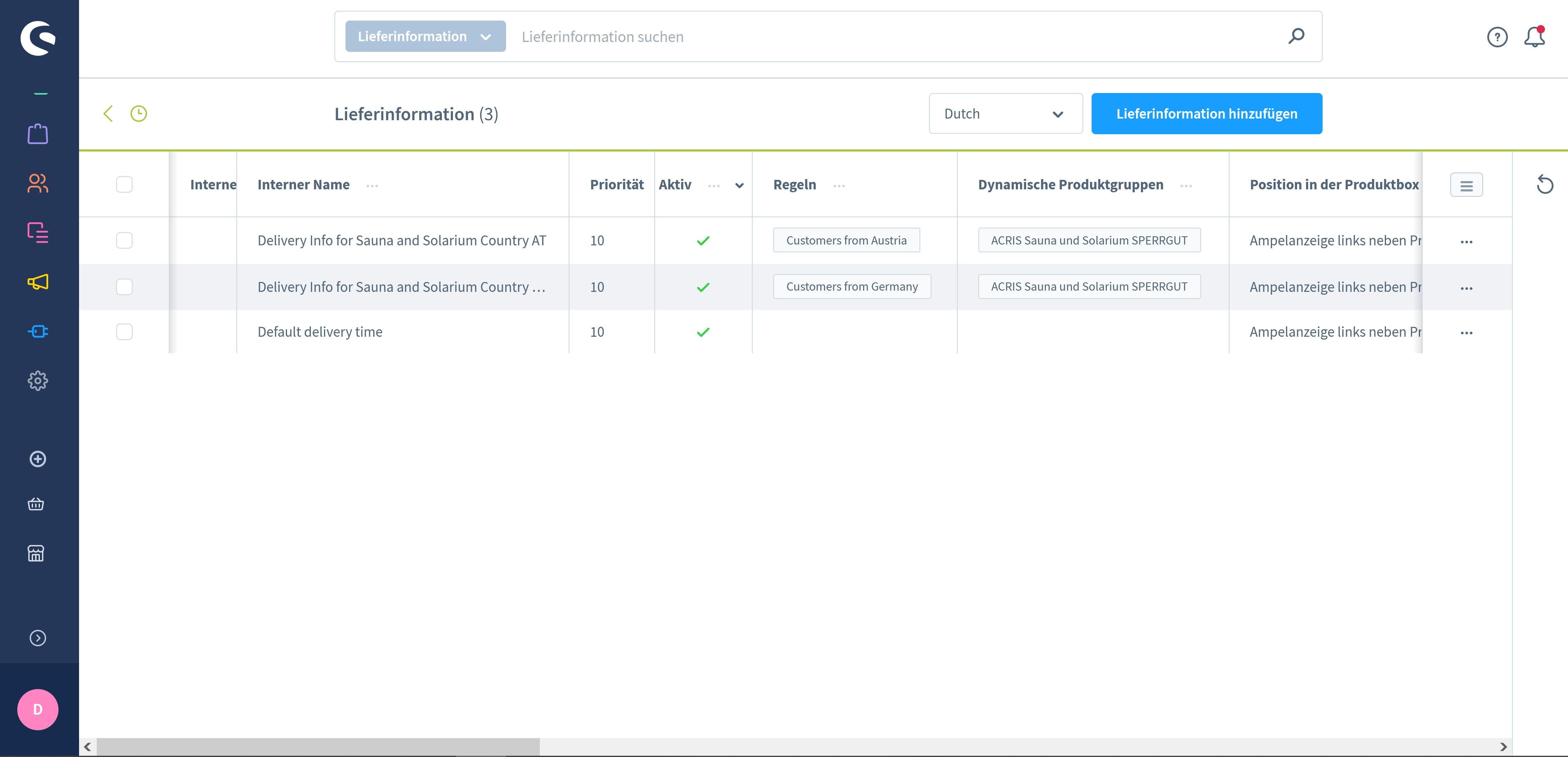The width and height of the screenshot is (1568, 757).
Task: Click the back navigation arrow button
Action: tap(108, 113)
